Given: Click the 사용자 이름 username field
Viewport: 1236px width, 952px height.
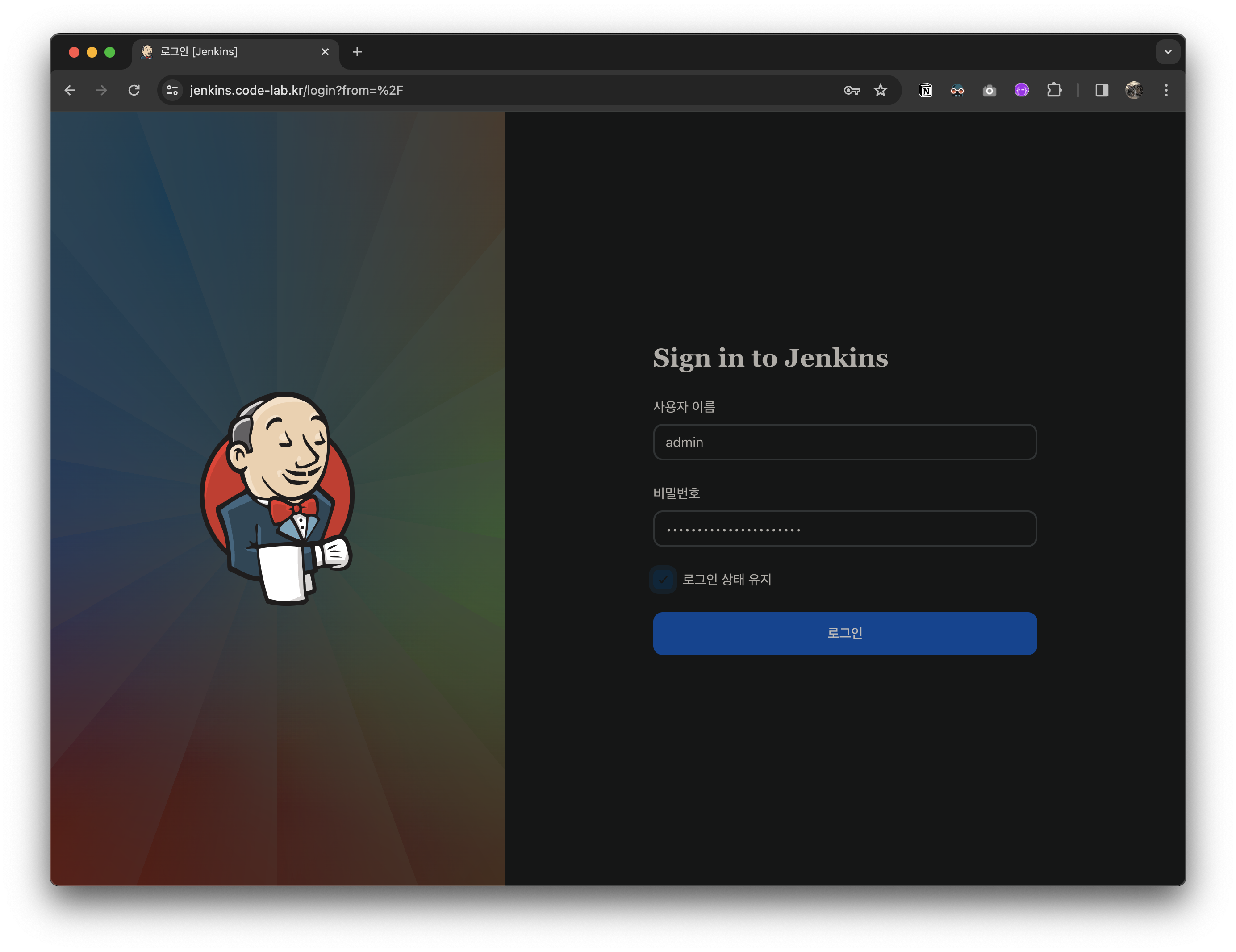Looking at the screenshot, I should pos(844,442).
